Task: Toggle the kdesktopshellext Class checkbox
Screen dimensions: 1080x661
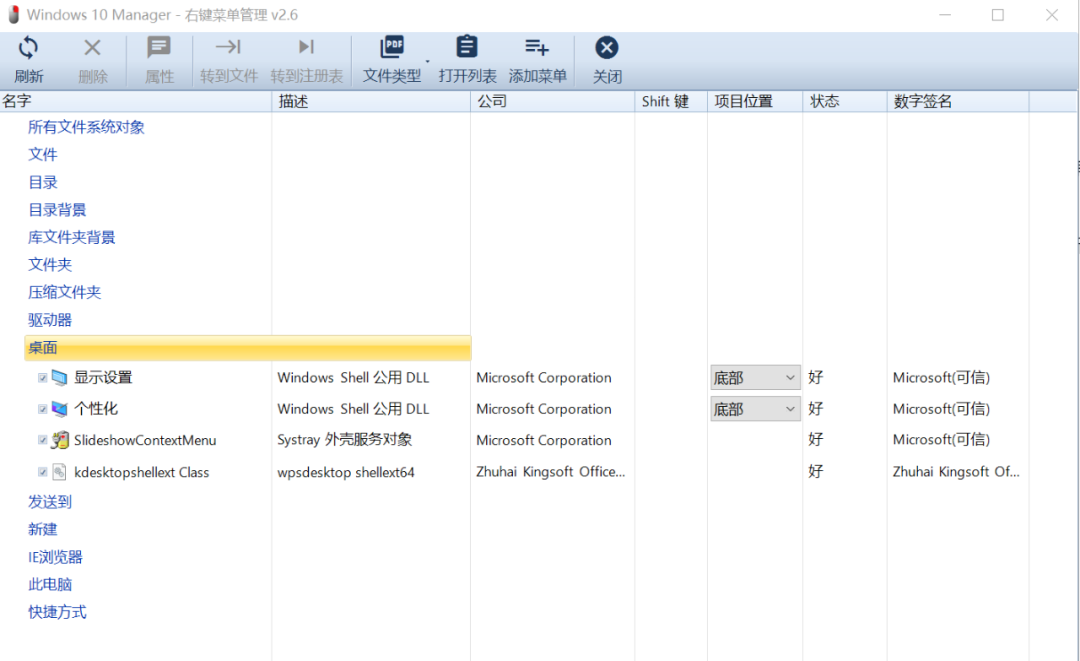Action: (43, 472)
